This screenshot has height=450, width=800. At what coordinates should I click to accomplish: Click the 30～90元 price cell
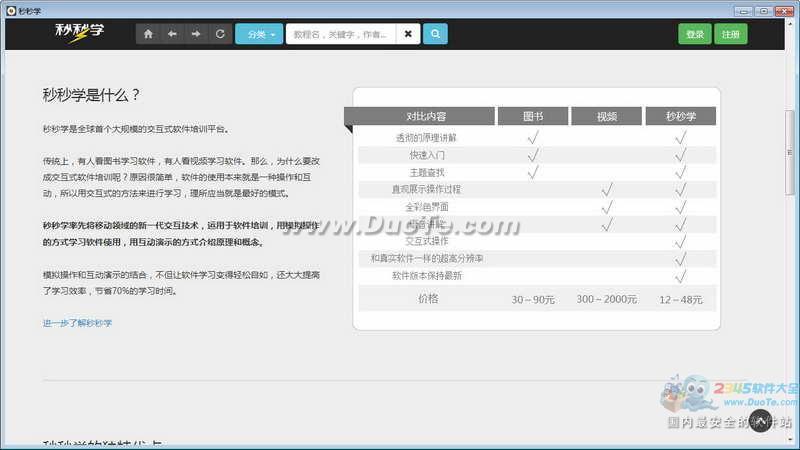[x=533, y=299]
